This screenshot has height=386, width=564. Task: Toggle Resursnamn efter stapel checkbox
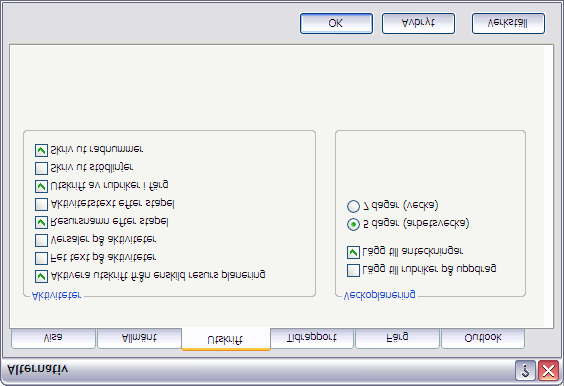(41, 222)
